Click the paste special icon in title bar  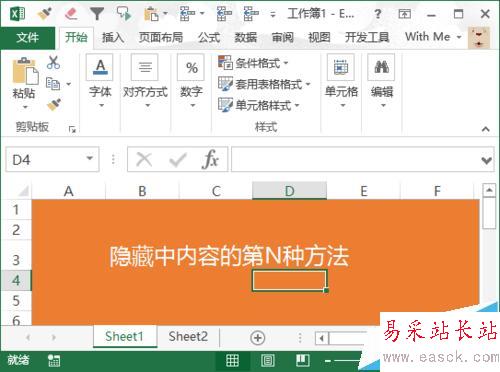151,14
